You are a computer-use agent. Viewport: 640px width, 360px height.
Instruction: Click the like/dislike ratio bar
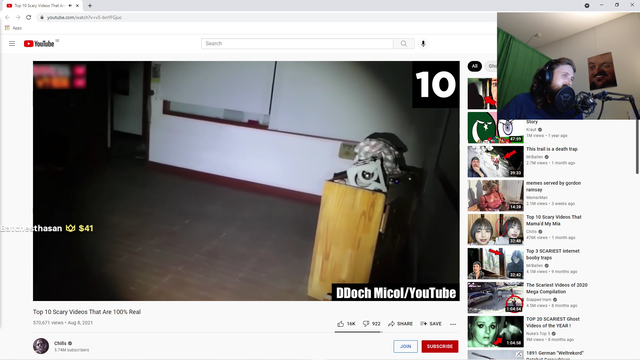point(358,332)
